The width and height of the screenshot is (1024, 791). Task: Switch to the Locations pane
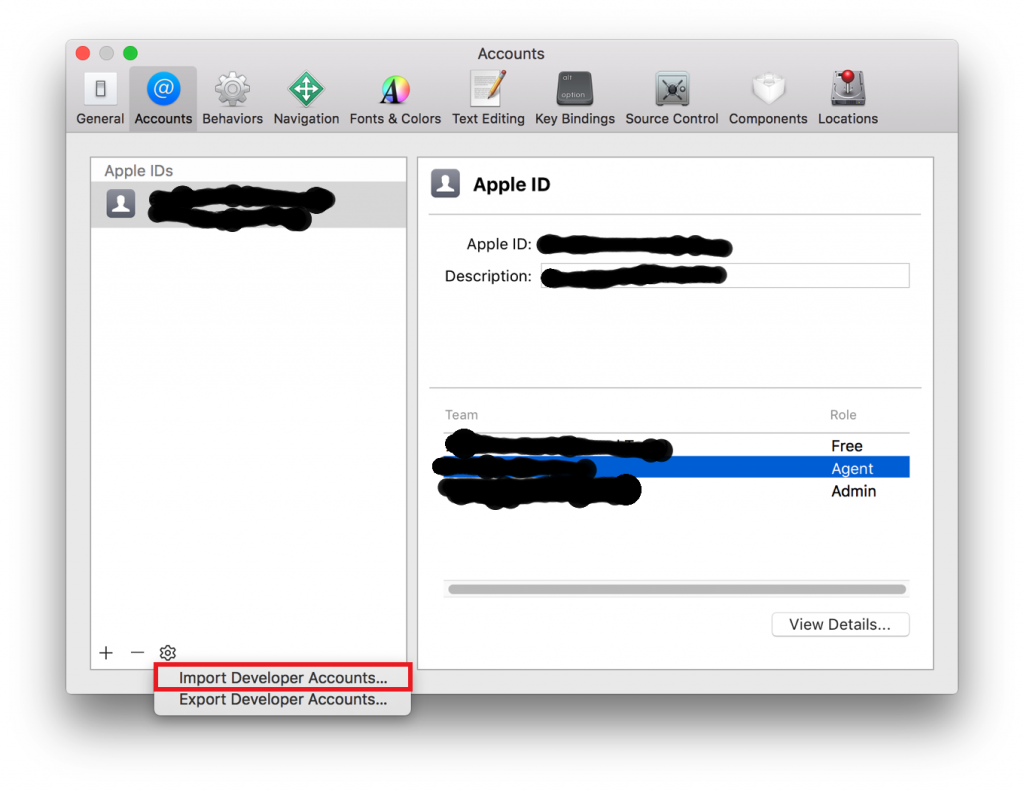[x=848, y=99]
